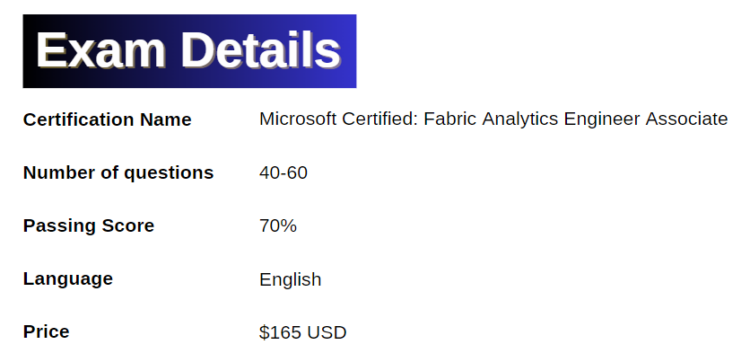Image resolution: width=750 pixels, height=362 pixels.
Task: Select the word Exam in heading
Action: click(x=101, y=50)
